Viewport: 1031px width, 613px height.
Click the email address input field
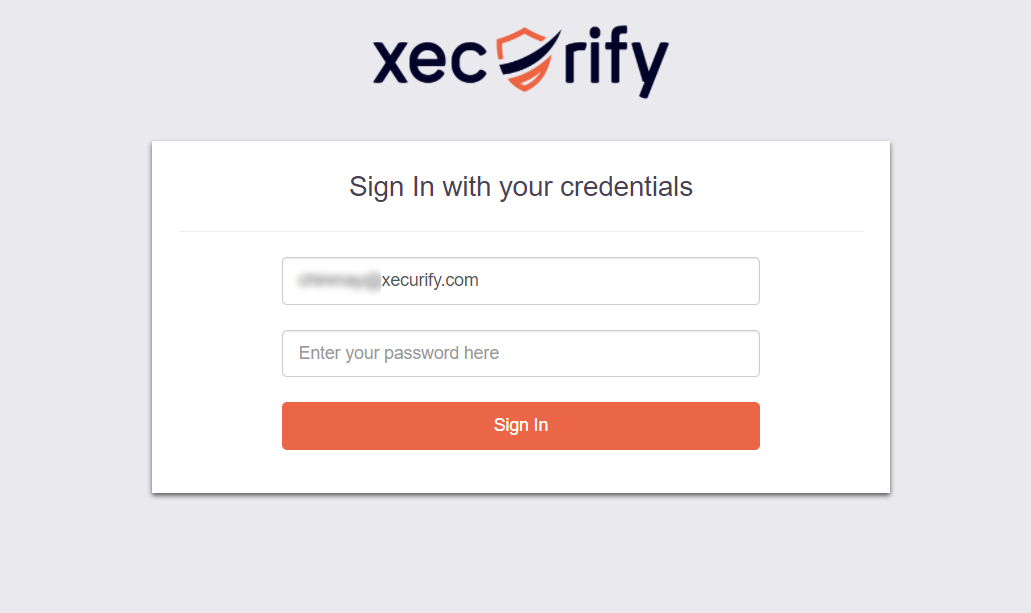[520, 281]
